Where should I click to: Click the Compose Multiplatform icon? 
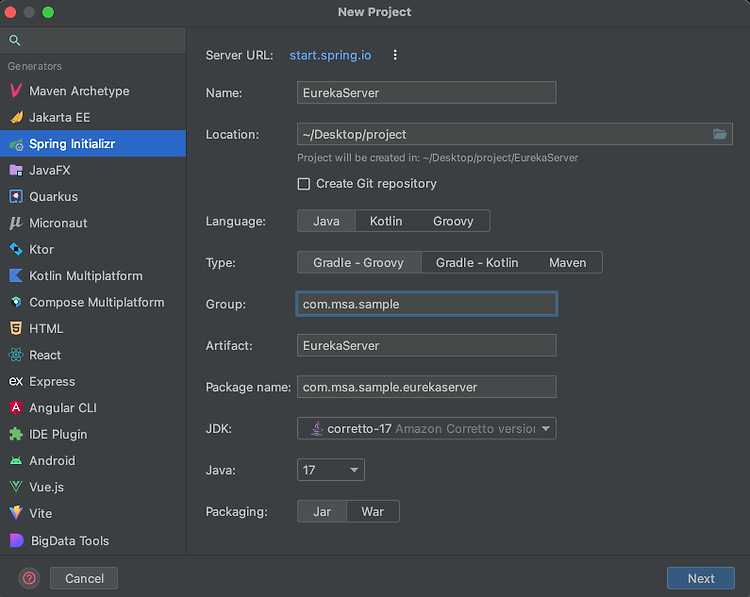point(16,302)
